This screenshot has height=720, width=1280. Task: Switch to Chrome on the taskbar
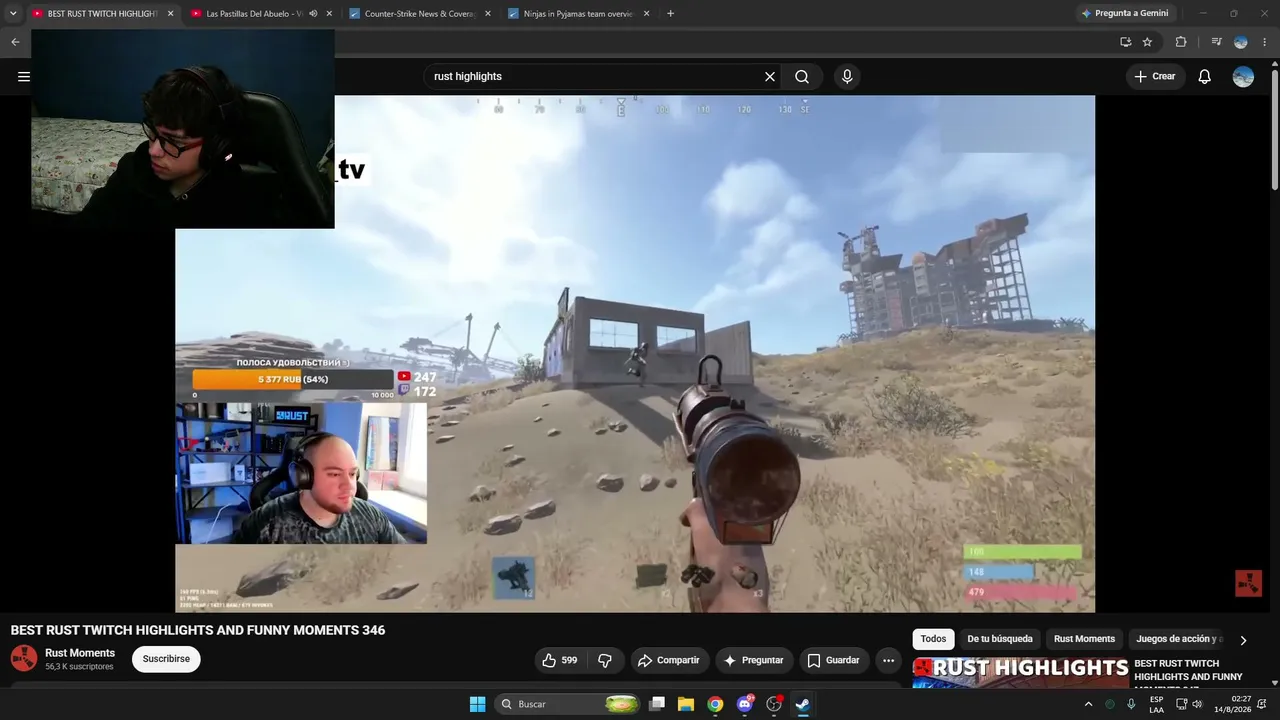click(715, 704)
